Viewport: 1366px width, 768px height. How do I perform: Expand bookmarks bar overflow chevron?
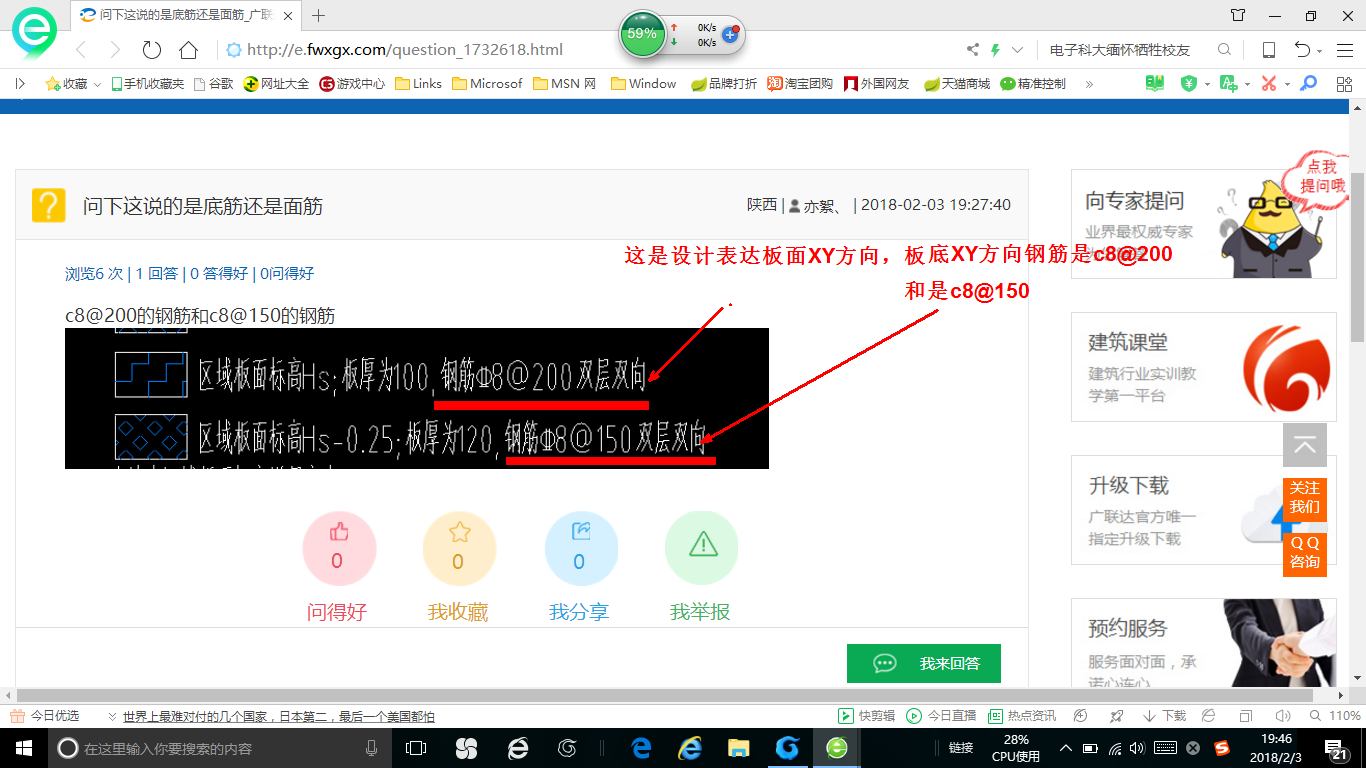1089,84
